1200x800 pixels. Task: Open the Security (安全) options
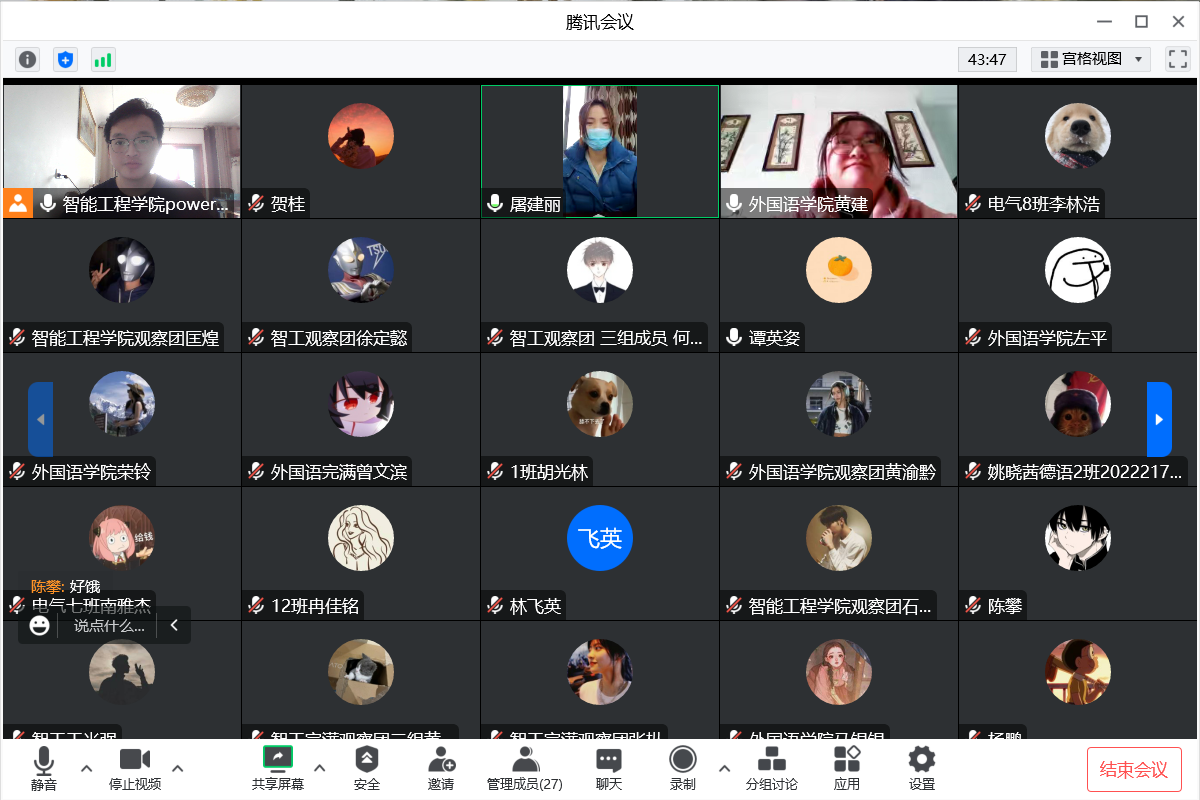(367, 767)
